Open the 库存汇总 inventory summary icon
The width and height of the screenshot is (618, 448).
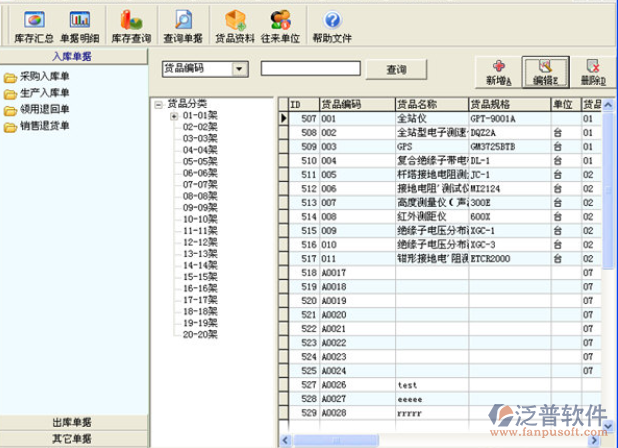tap(34, 26)
